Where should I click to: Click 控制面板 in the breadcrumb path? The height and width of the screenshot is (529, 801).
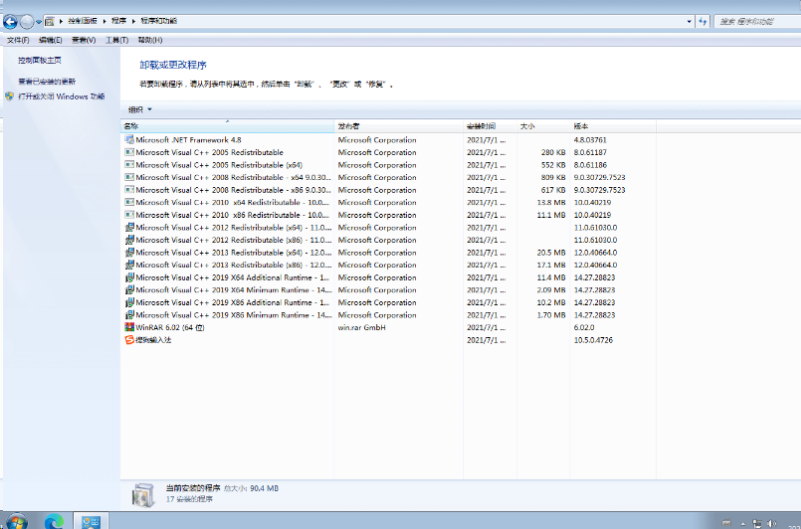pyautogui.click(x=82, y=21)
